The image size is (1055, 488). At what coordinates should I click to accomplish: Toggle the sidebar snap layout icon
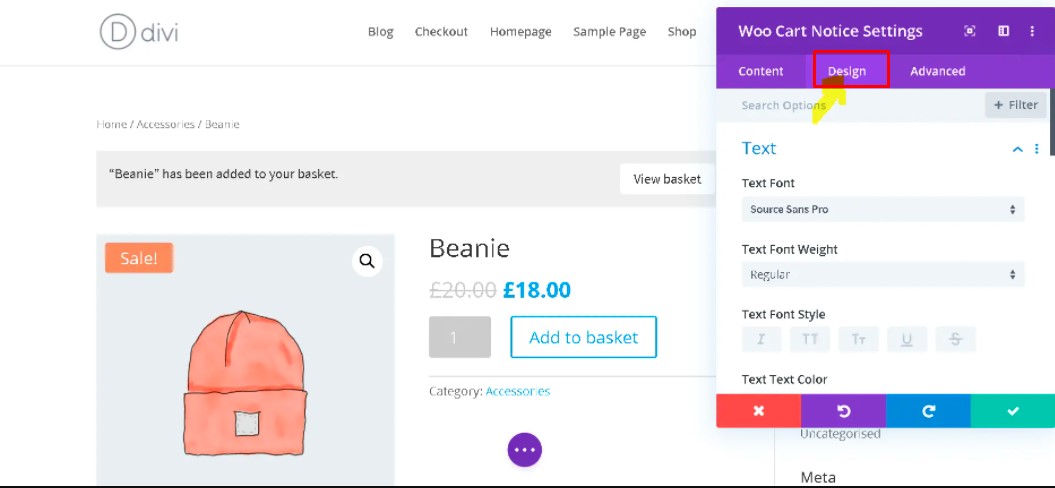click(x=1003, y=31)
